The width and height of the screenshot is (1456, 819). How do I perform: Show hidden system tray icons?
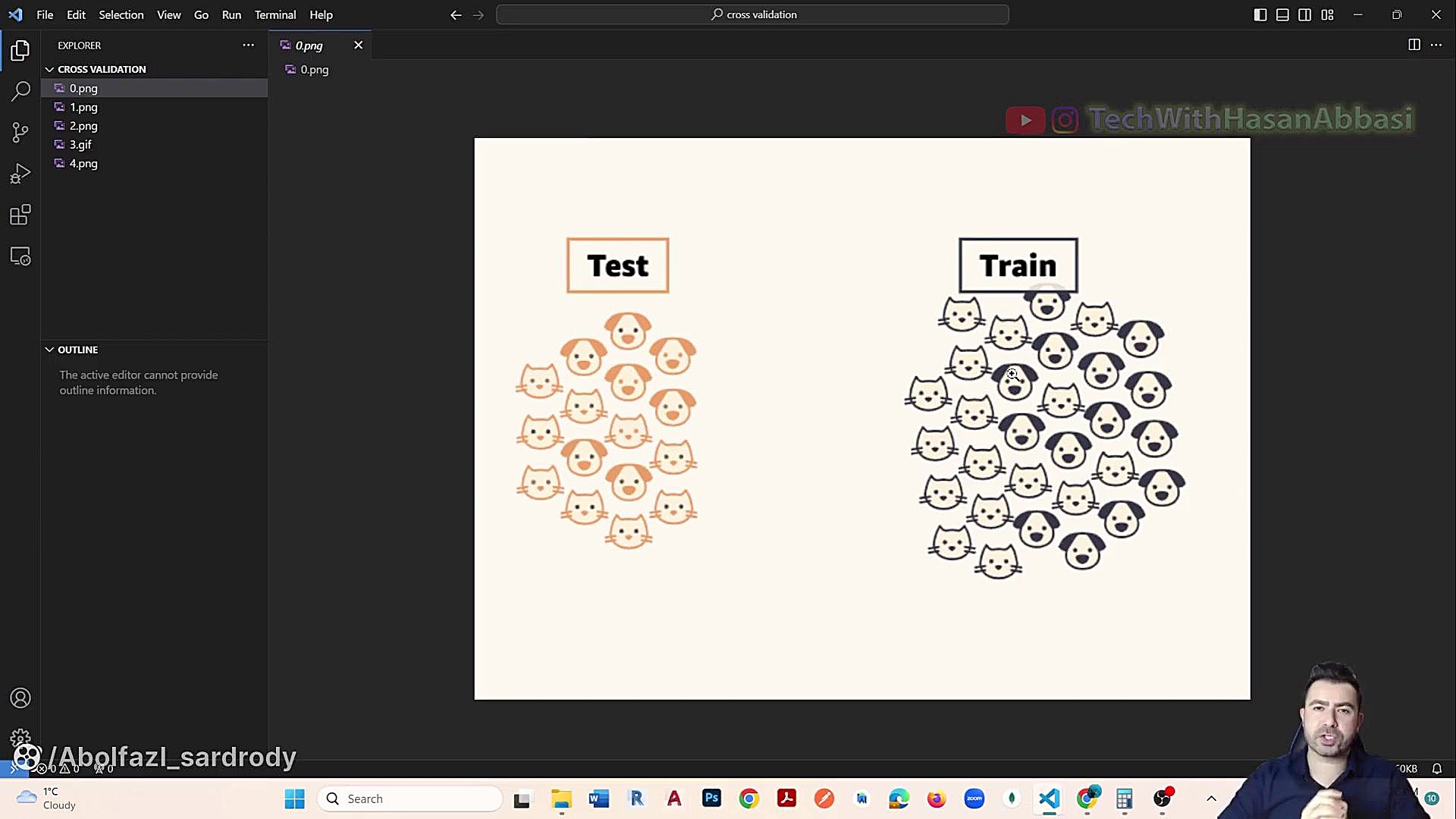[x=1211, y=799]
